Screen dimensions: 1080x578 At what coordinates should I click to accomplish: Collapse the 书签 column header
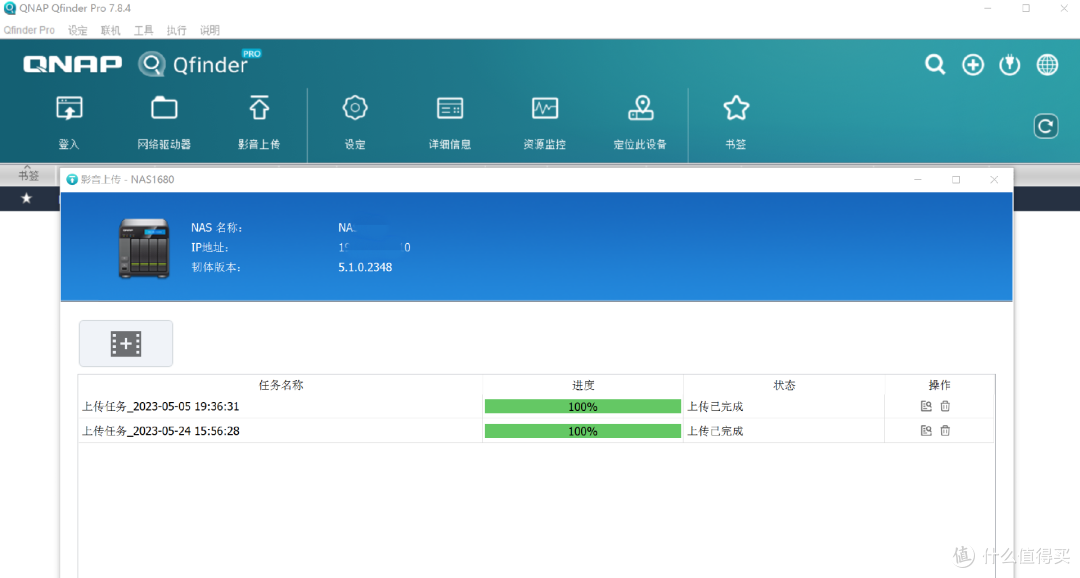28,174
